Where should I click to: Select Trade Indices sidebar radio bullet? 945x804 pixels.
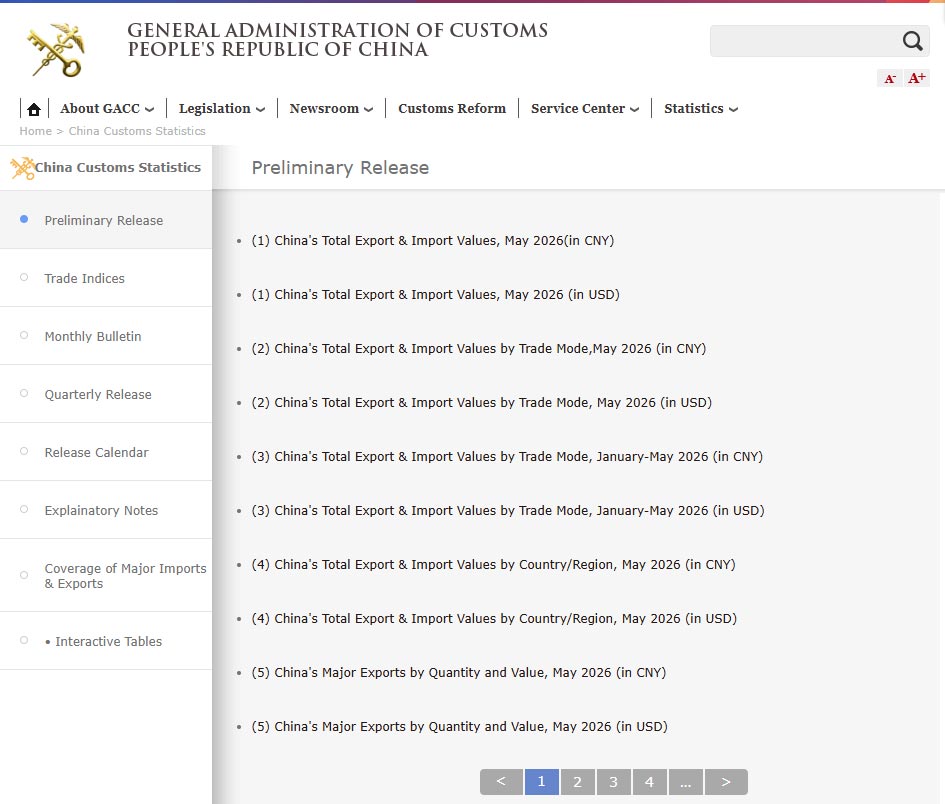pos(24,277)
